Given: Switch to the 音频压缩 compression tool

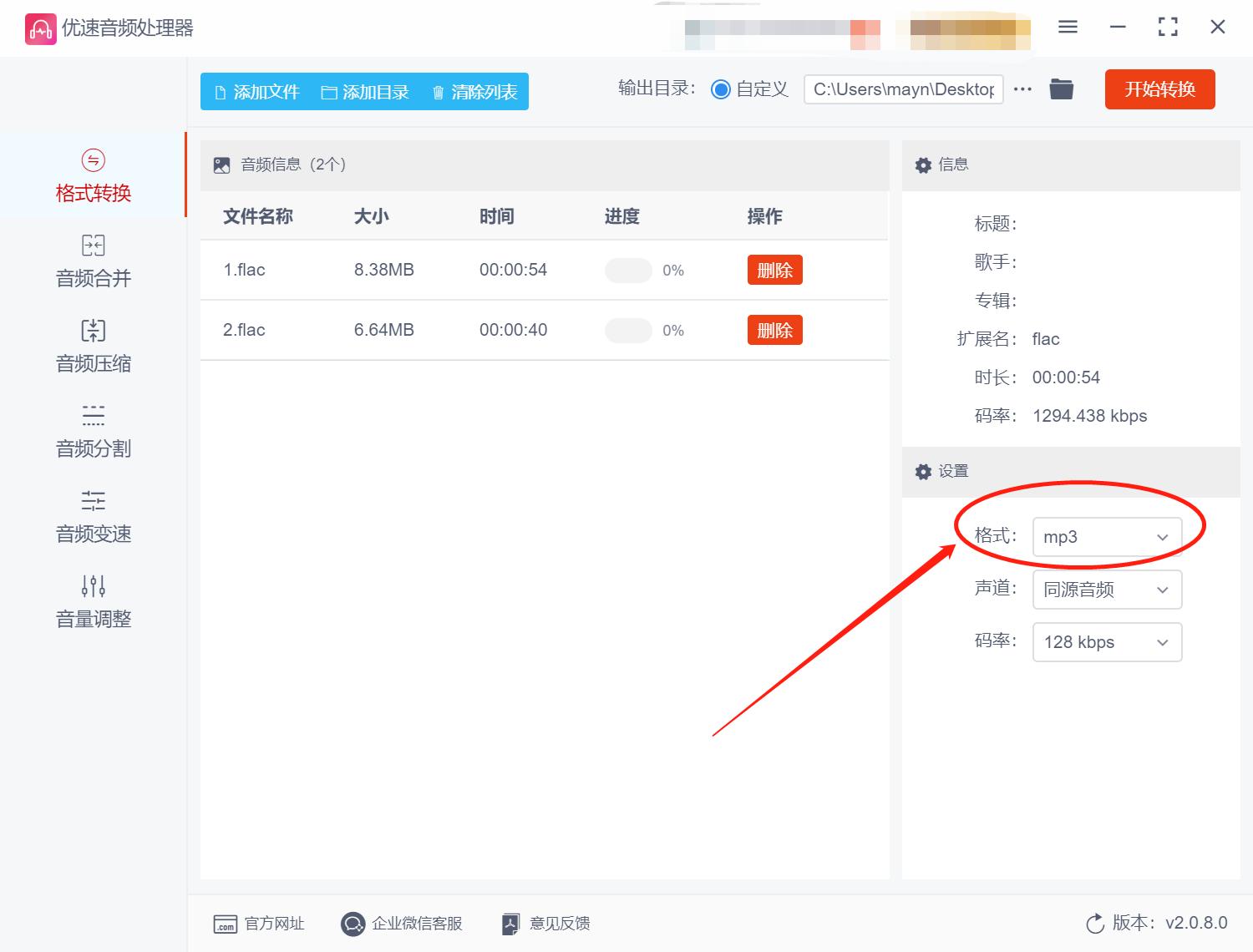Looking at the screenshot, I should point(92,346).
